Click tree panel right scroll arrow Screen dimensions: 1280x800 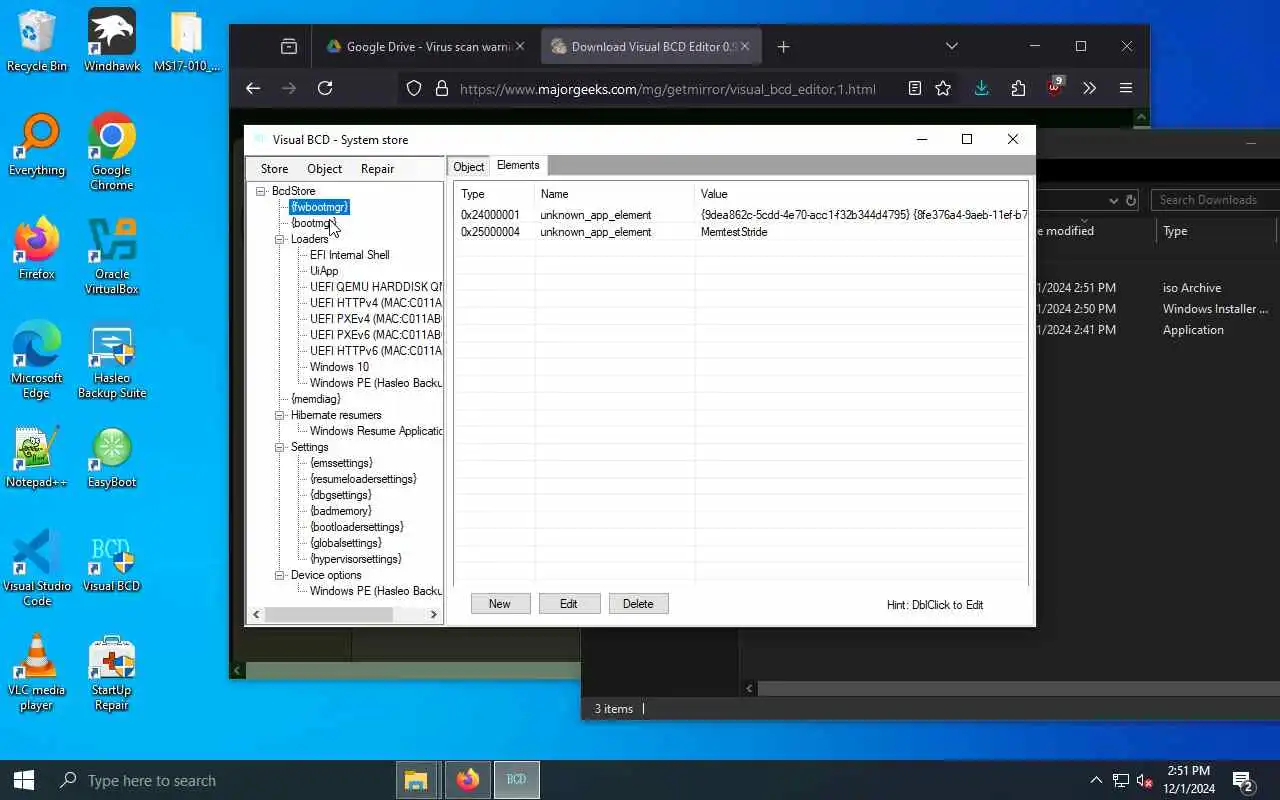434,615
